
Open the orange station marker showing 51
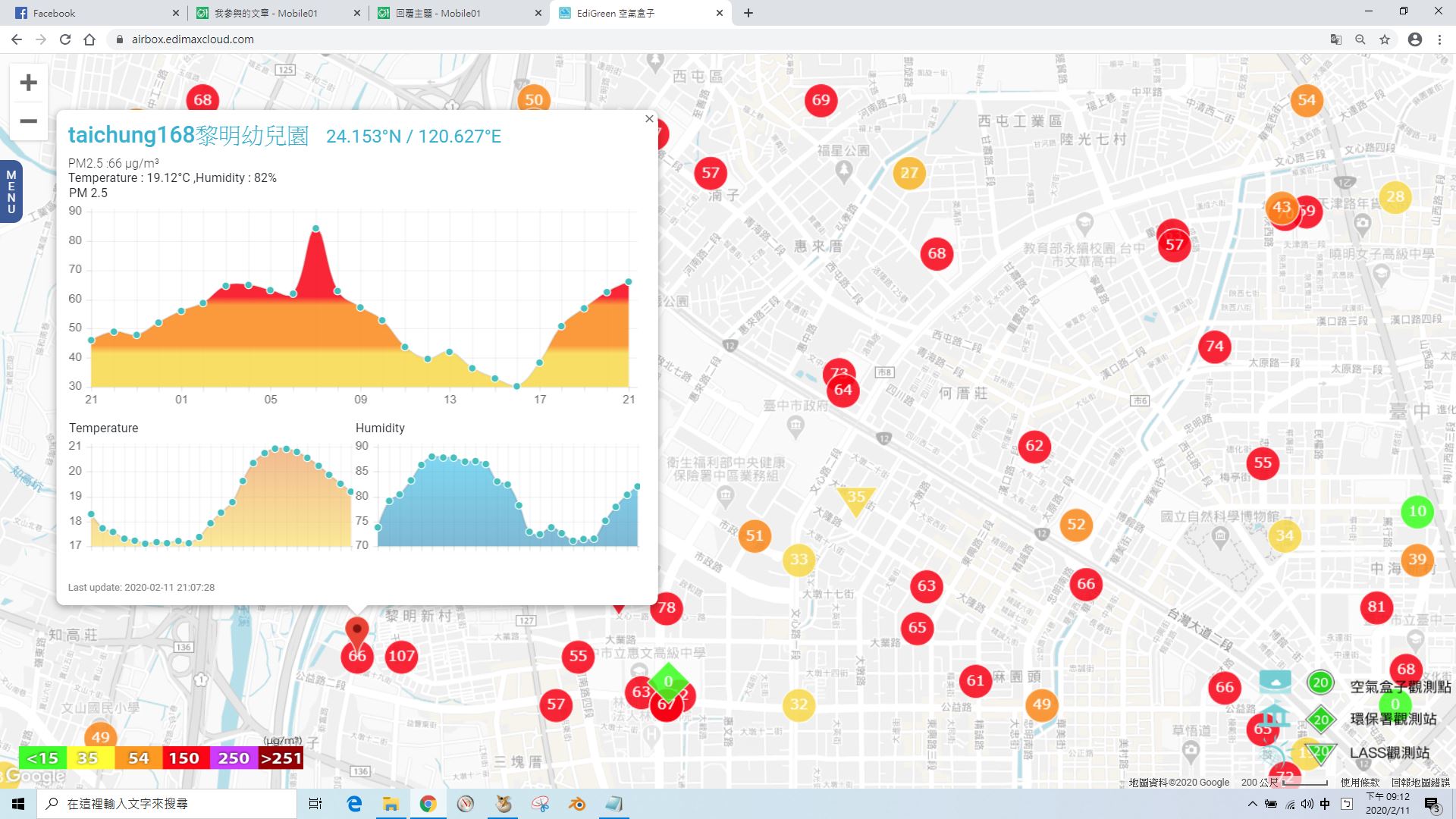coord(755,536)
